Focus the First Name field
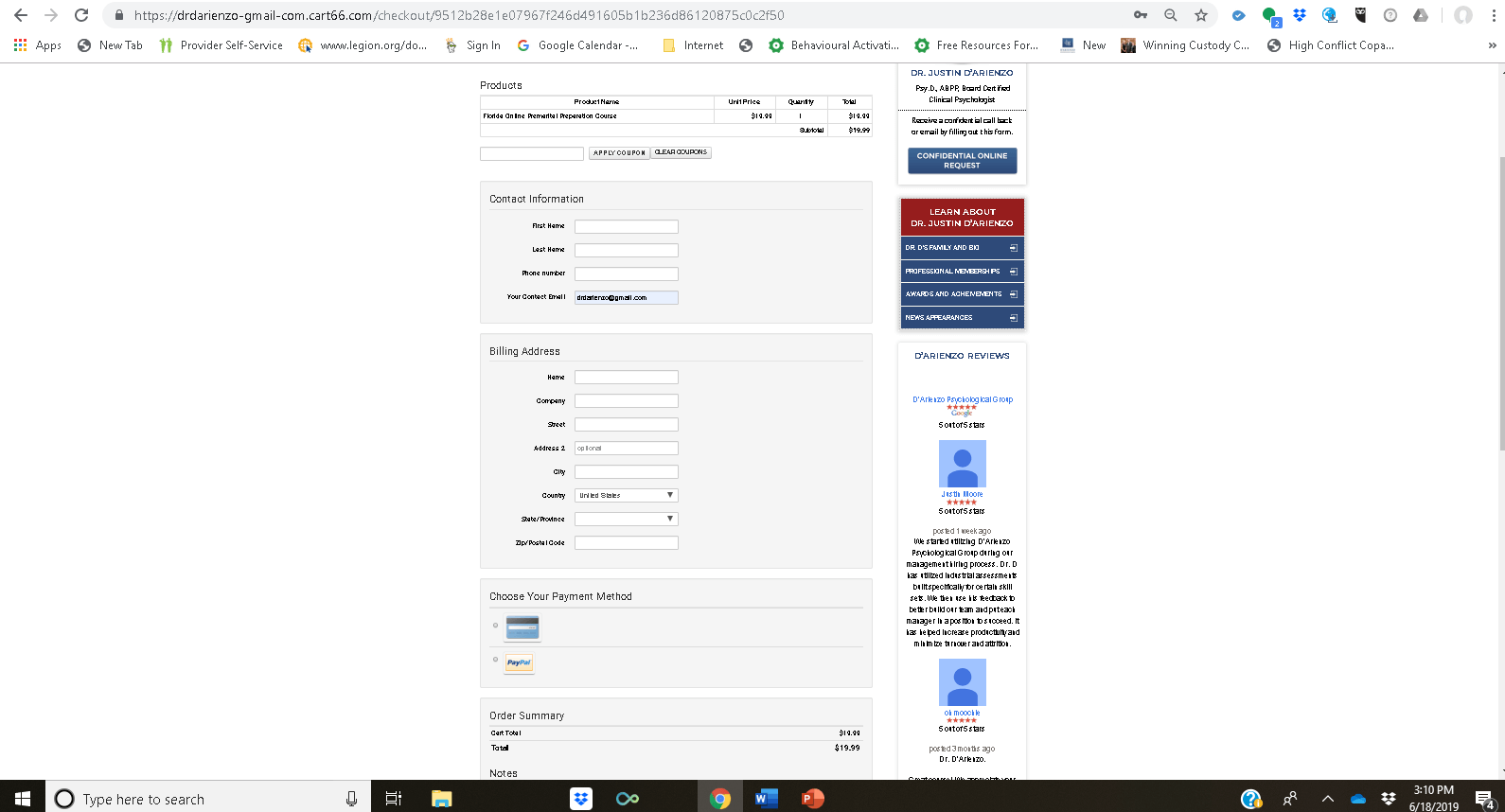Image resolution: width=1505 pixels, height=812 pixels. [x=627, y=226]
